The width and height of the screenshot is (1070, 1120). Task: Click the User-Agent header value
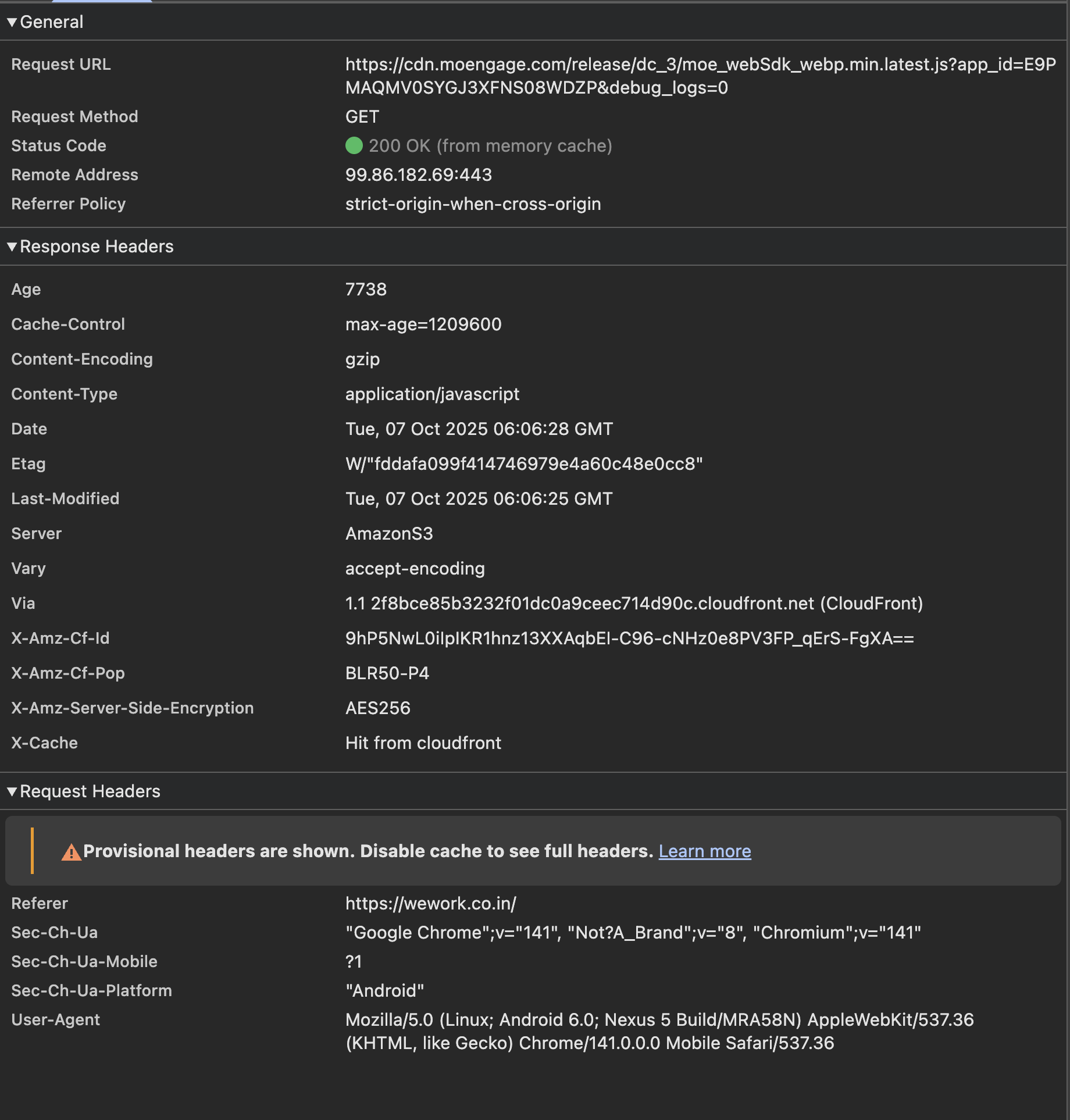pyautogui.click(x=659, y=1031)
